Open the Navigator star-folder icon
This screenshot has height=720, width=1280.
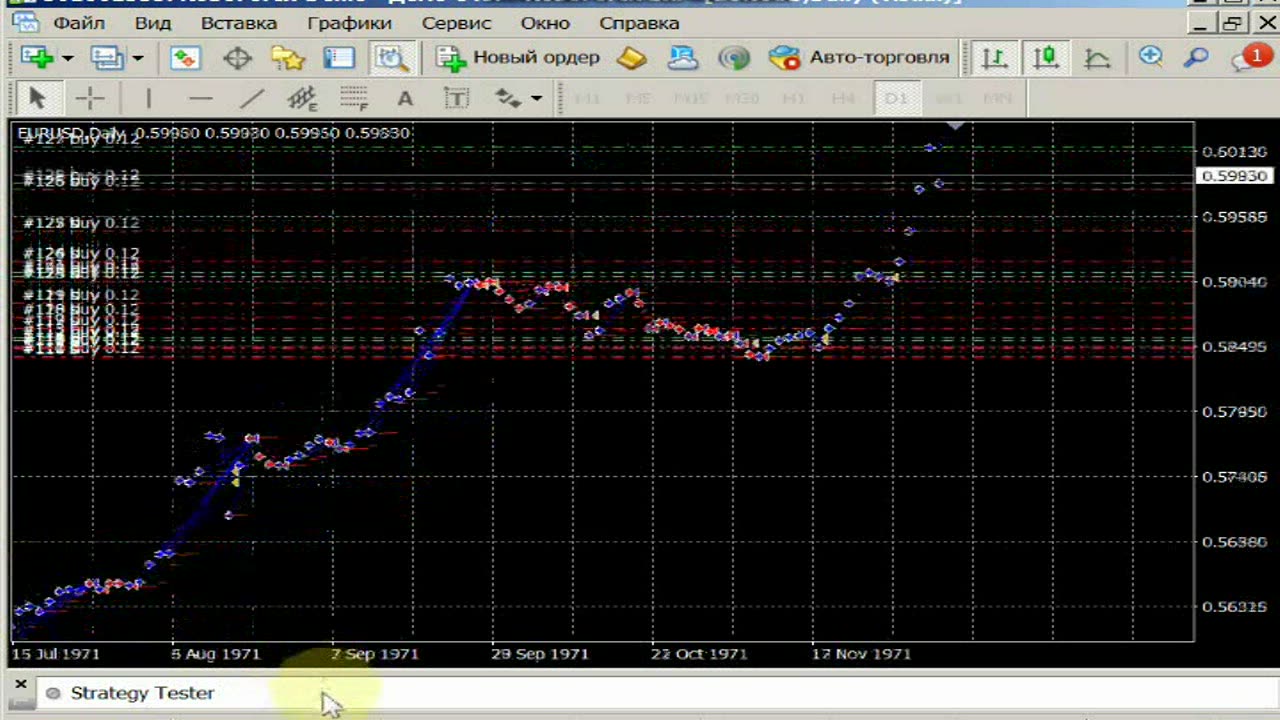[288, 58]
